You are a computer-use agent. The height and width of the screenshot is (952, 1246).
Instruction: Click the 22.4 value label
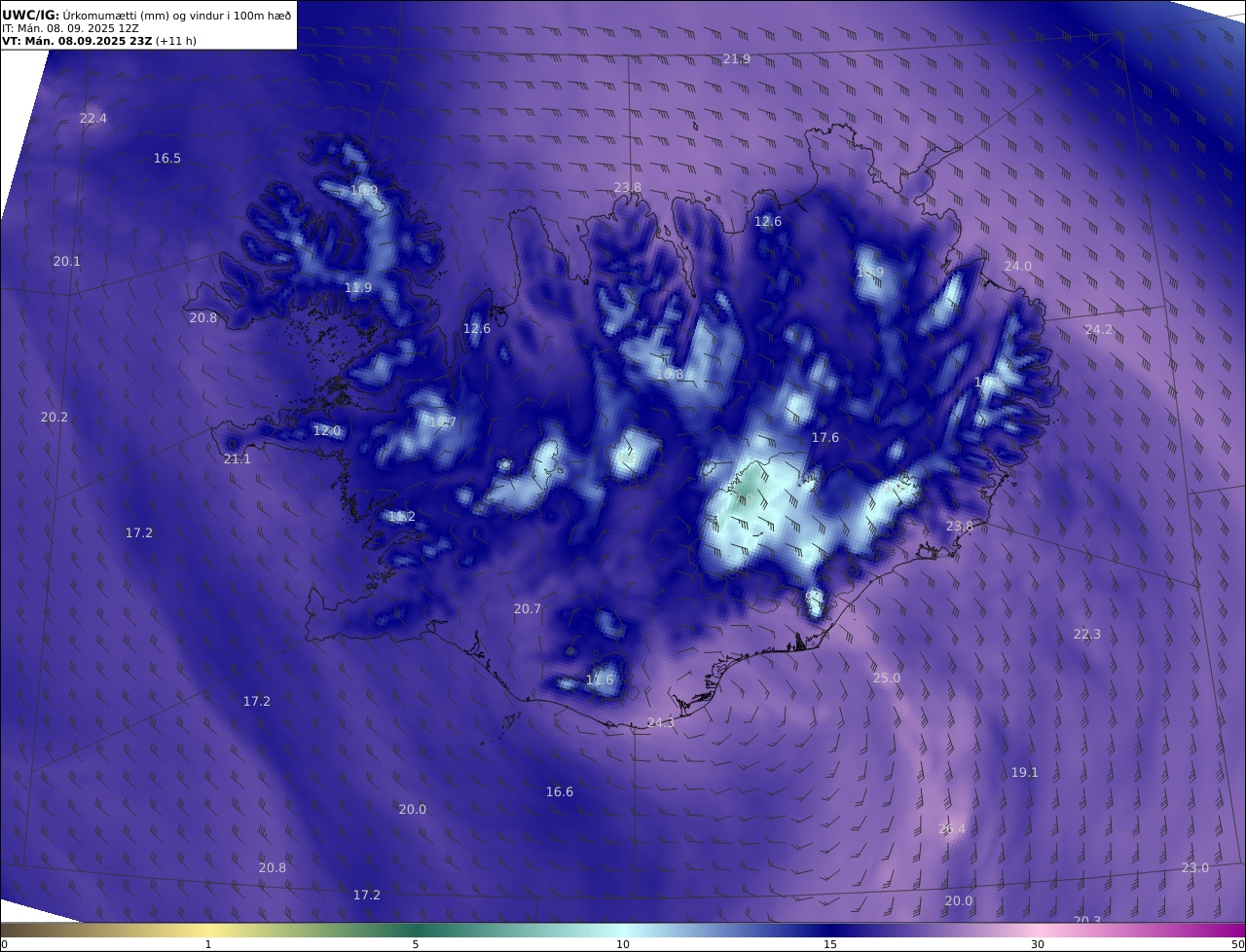(93, 119)
